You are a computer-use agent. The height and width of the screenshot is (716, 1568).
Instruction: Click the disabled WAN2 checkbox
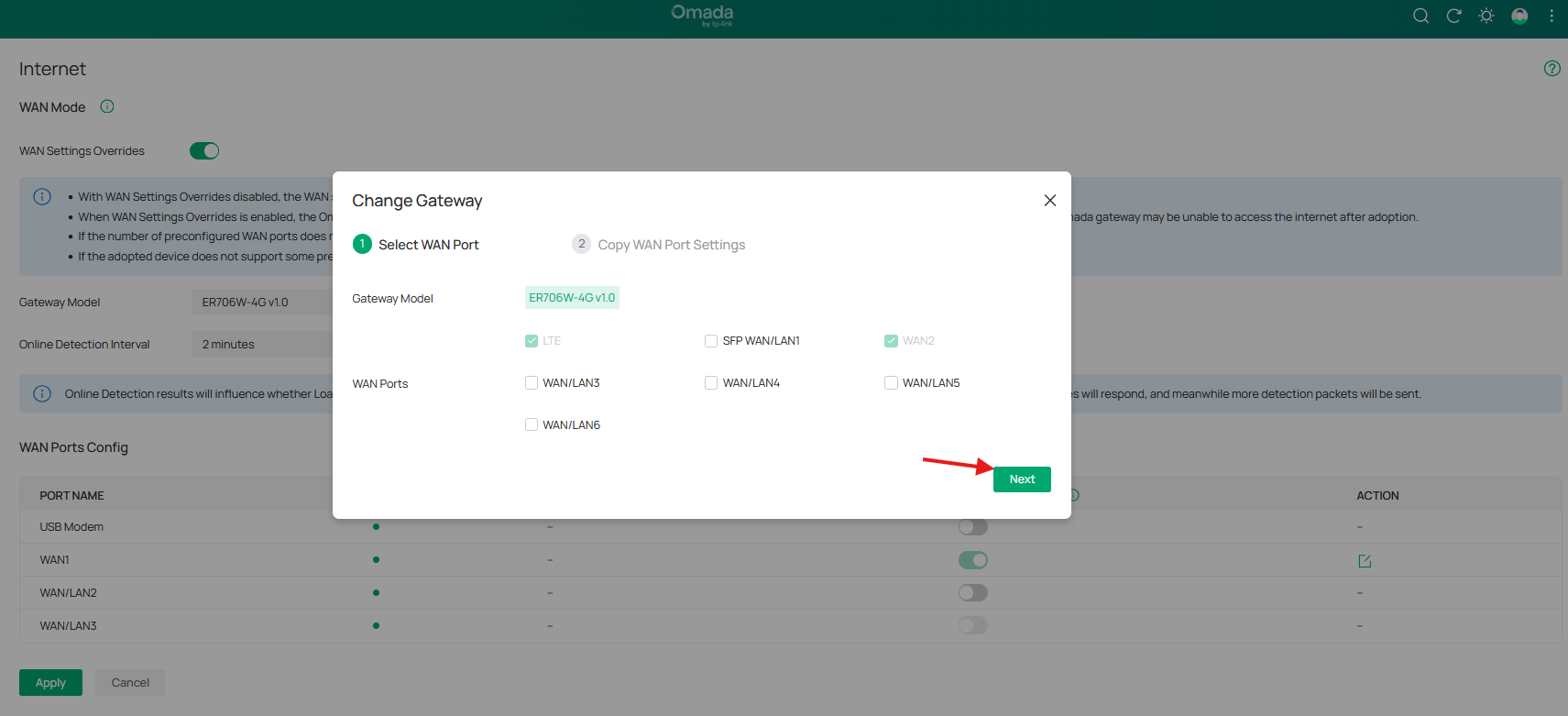[891, 341]
